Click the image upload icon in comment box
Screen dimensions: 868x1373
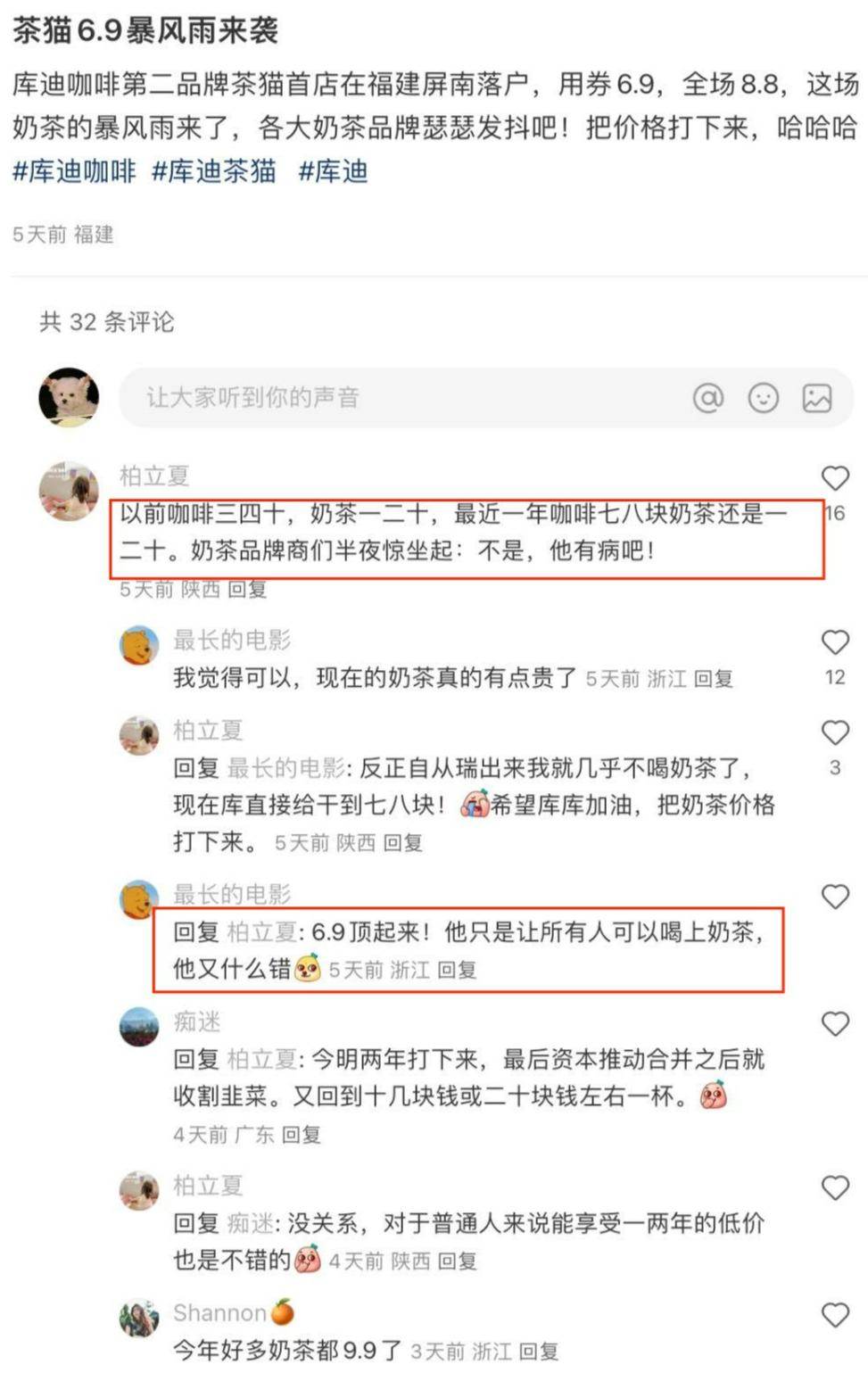pos(817,398)
